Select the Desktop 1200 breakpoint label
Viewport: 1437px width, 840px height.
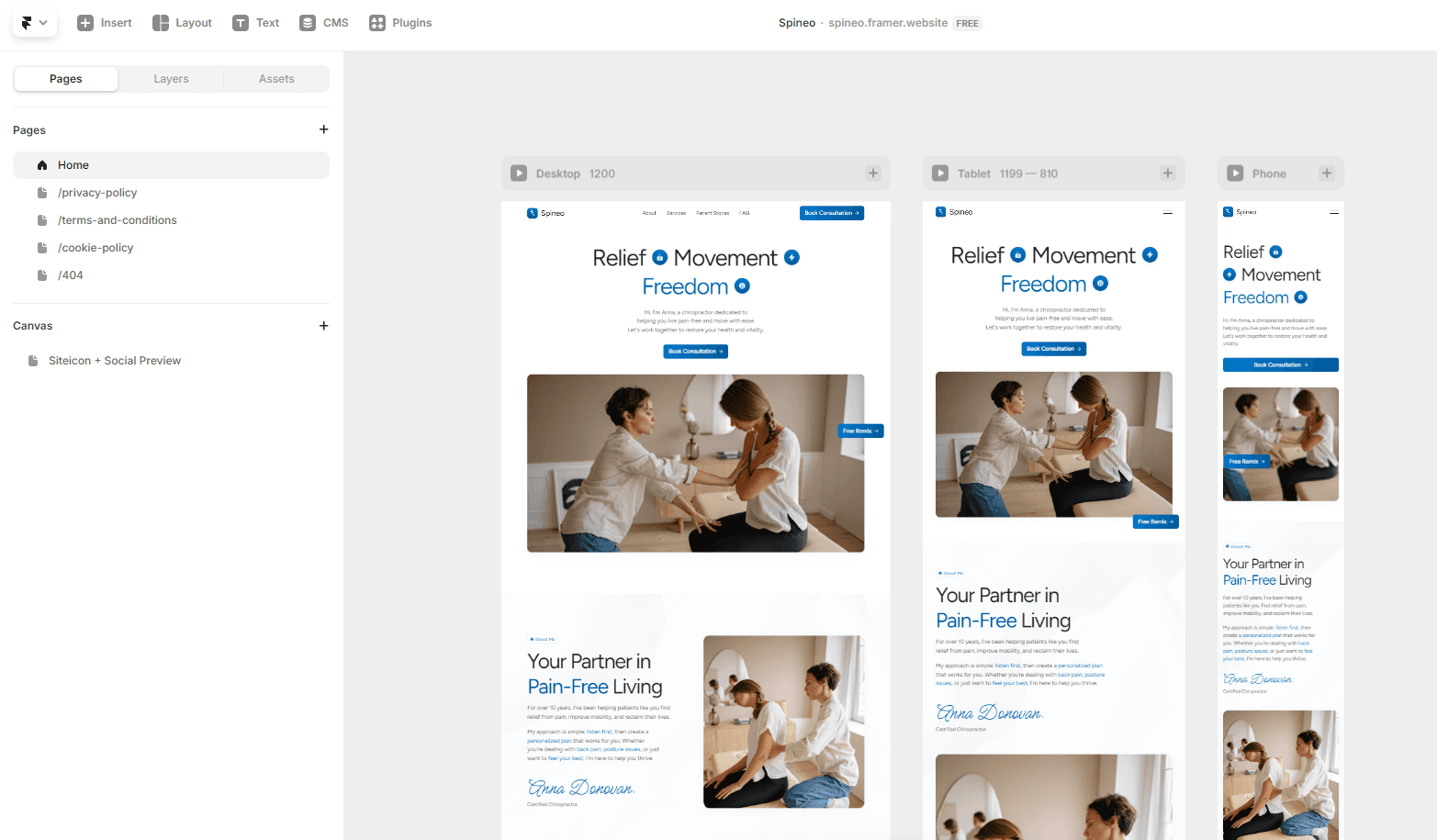click(576, 174)
